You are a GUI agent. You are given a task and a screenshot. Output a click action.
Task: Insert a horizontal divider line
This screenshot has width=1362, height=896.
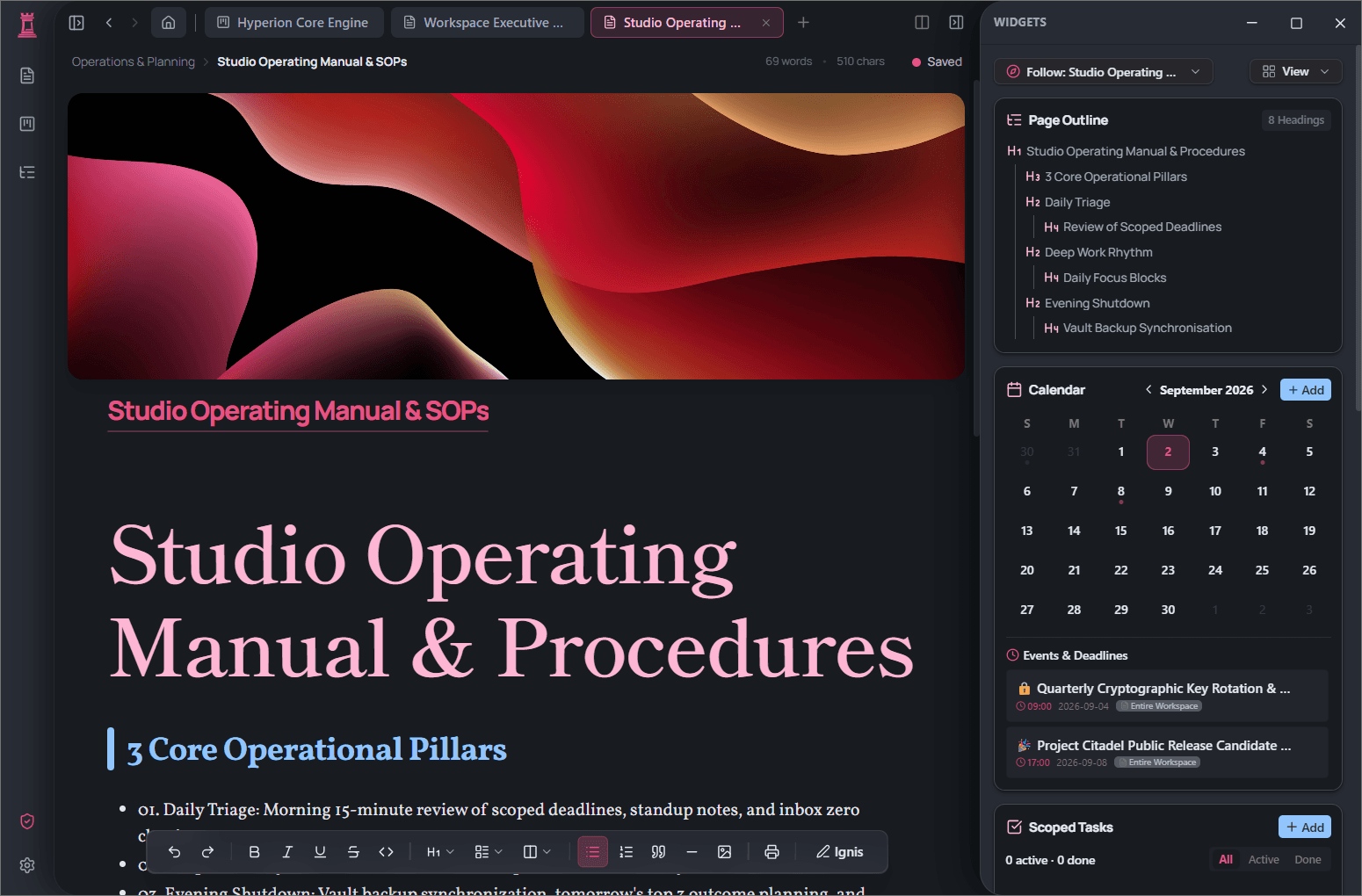[692, 852]
